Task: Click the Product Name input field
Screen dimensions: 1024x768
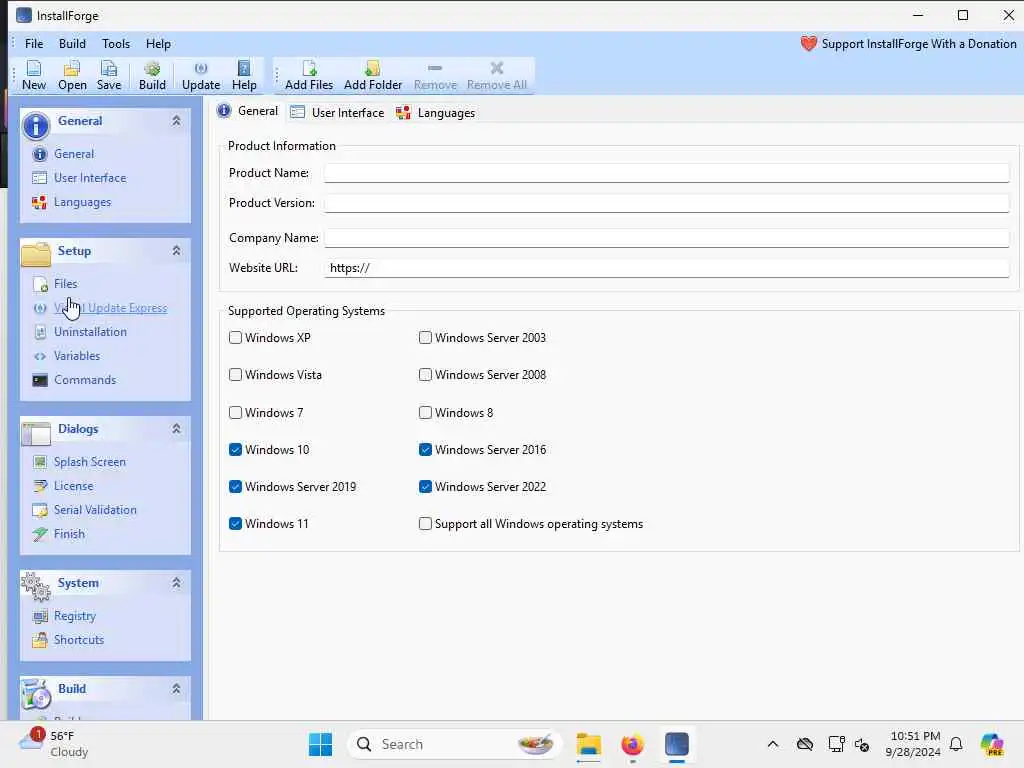Action: click(667, 173)
